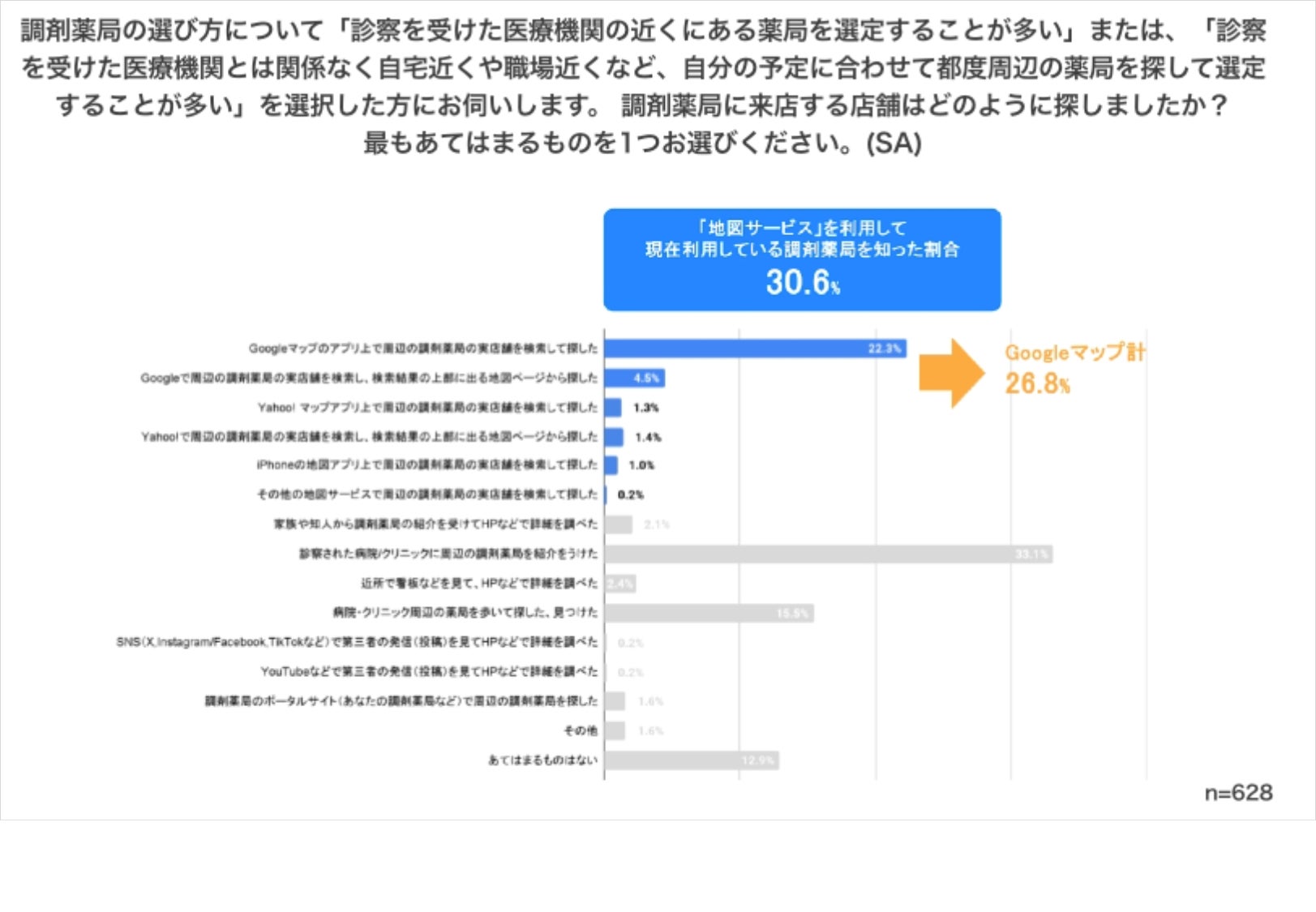1316x912 pixels.
Task: Click the orange right-pointing arrow
Action: [951, 373]
